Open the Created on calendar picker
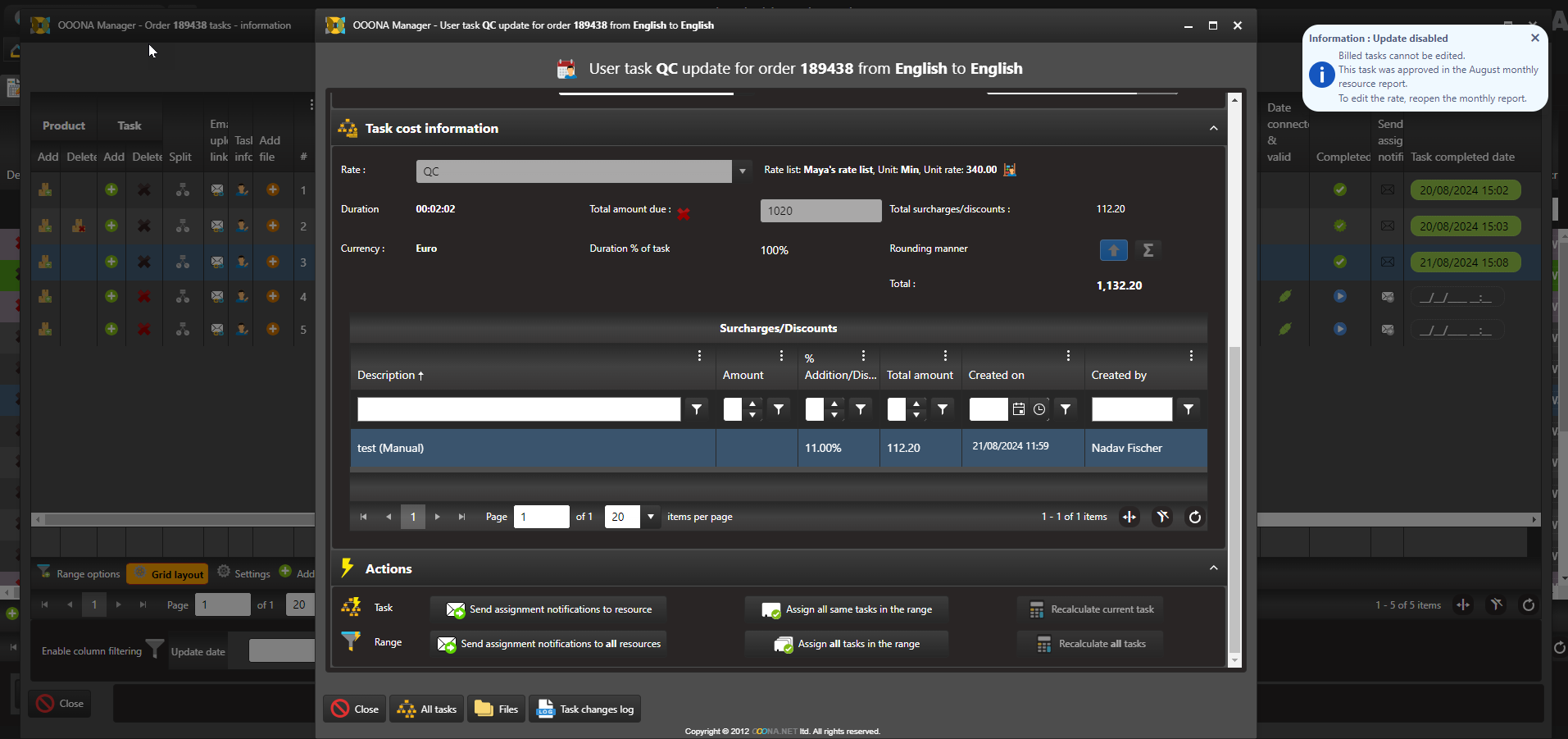 1018,409
